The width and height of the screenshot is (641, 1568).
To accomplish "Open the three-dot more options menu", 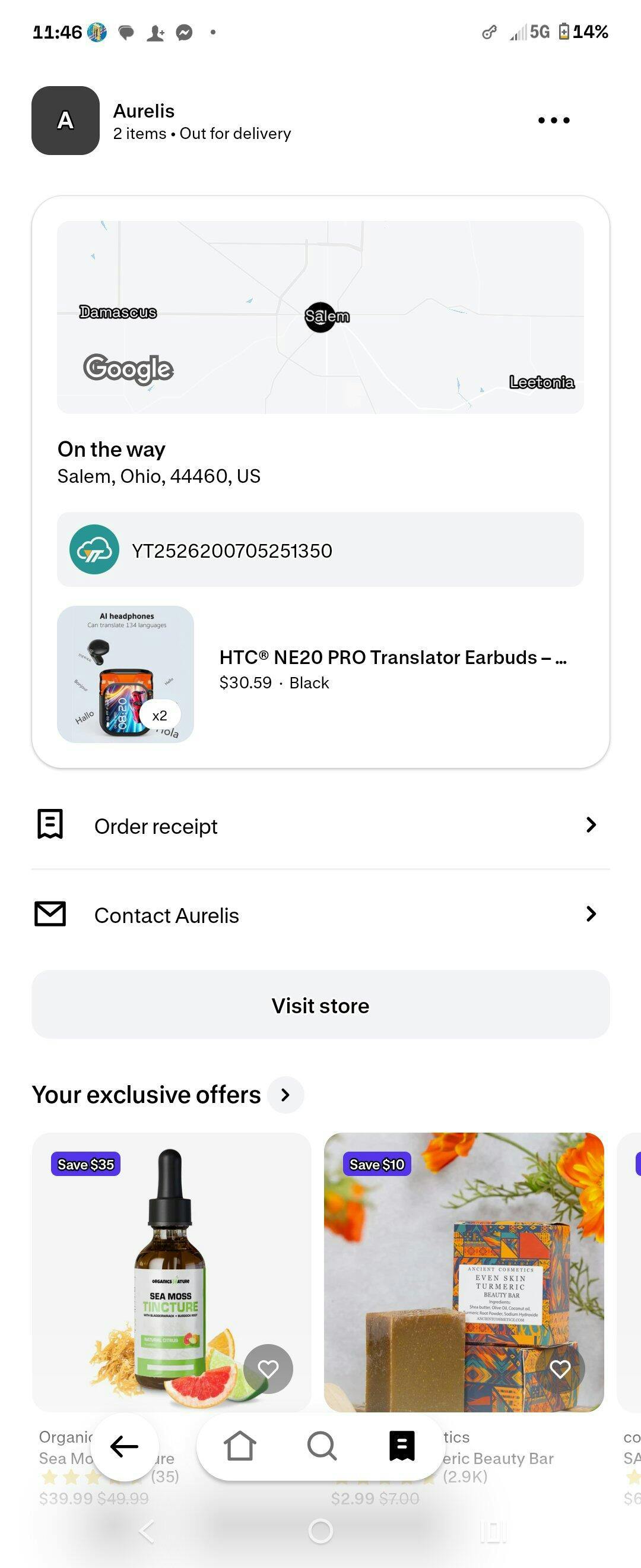I will tap(553, 120).
